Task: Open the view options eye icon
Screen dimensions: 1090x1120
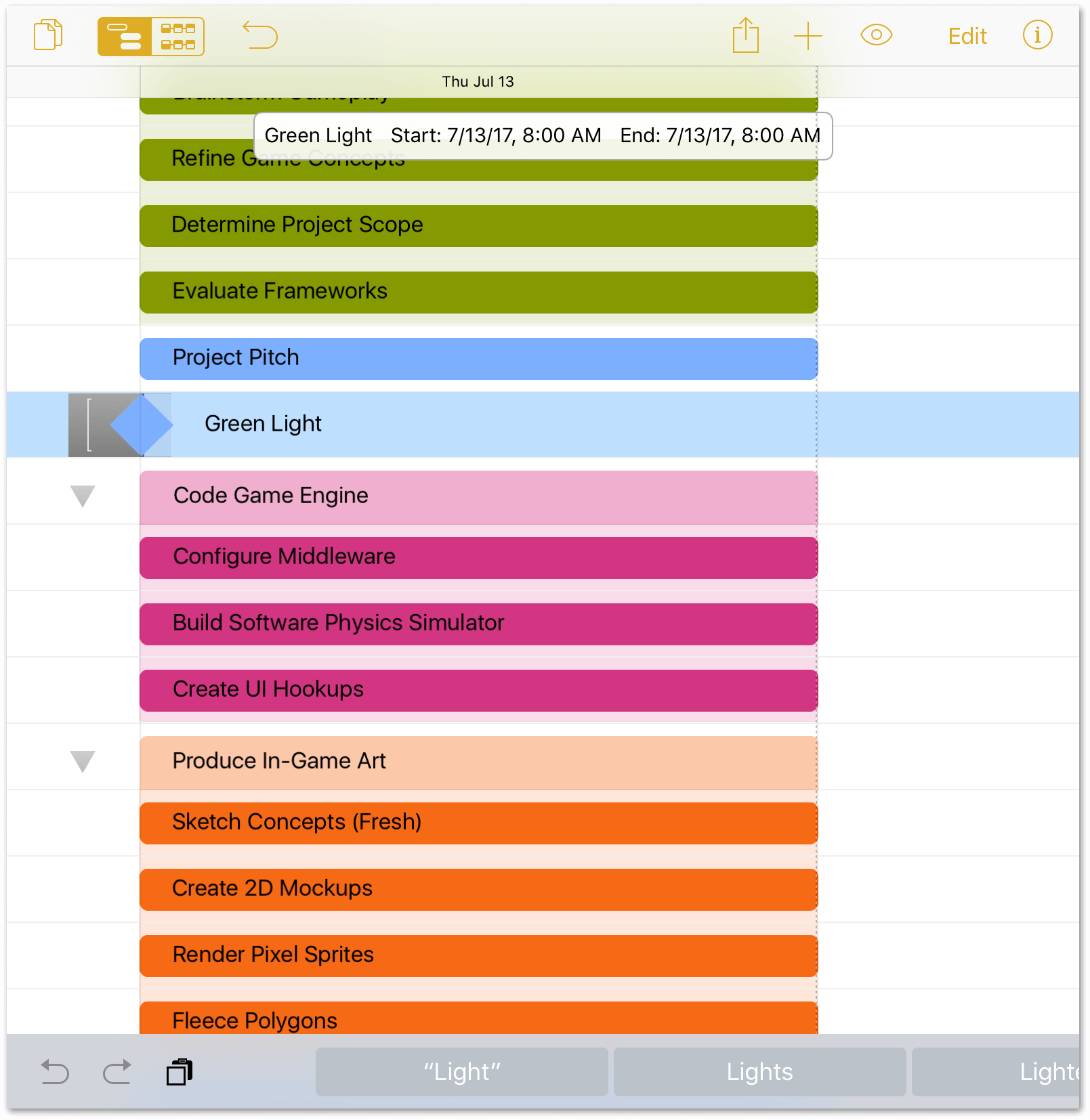Action: [x=876, y=35]
